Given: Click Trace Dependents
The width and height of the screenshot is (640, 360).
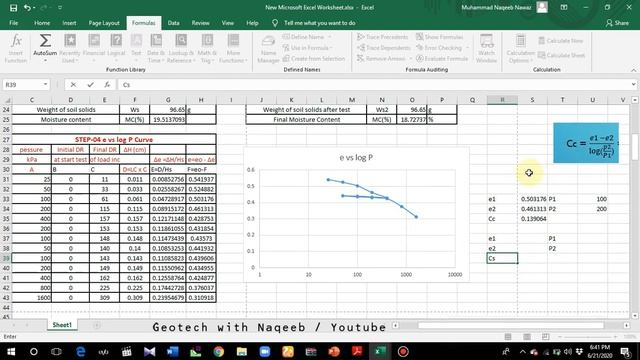Looking at the screenshot, I should [x=384, y=48].
